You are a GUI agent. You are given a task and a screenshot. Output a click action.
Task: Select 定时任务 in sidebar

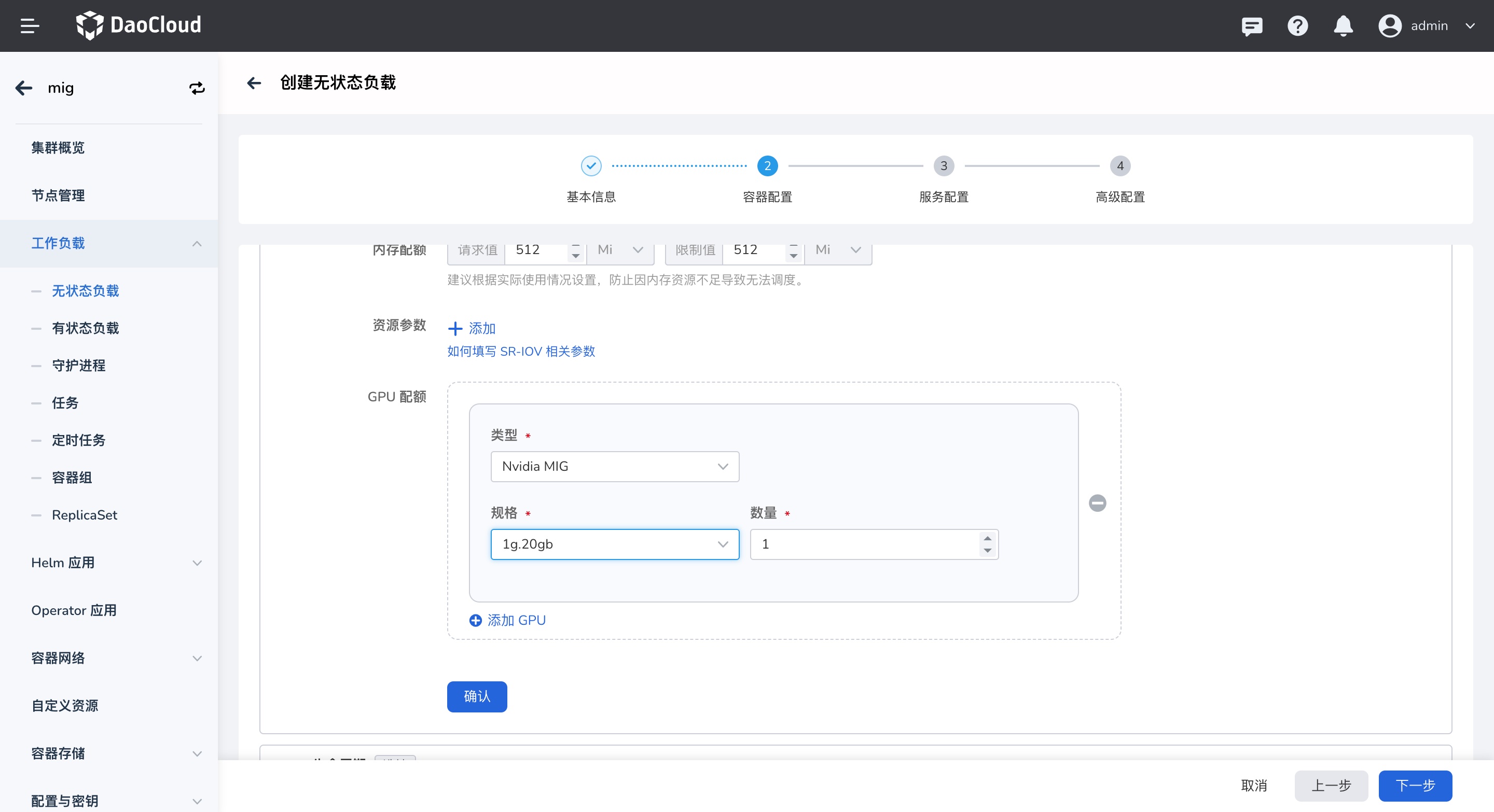pyautogui.click(x=79, y=441)
